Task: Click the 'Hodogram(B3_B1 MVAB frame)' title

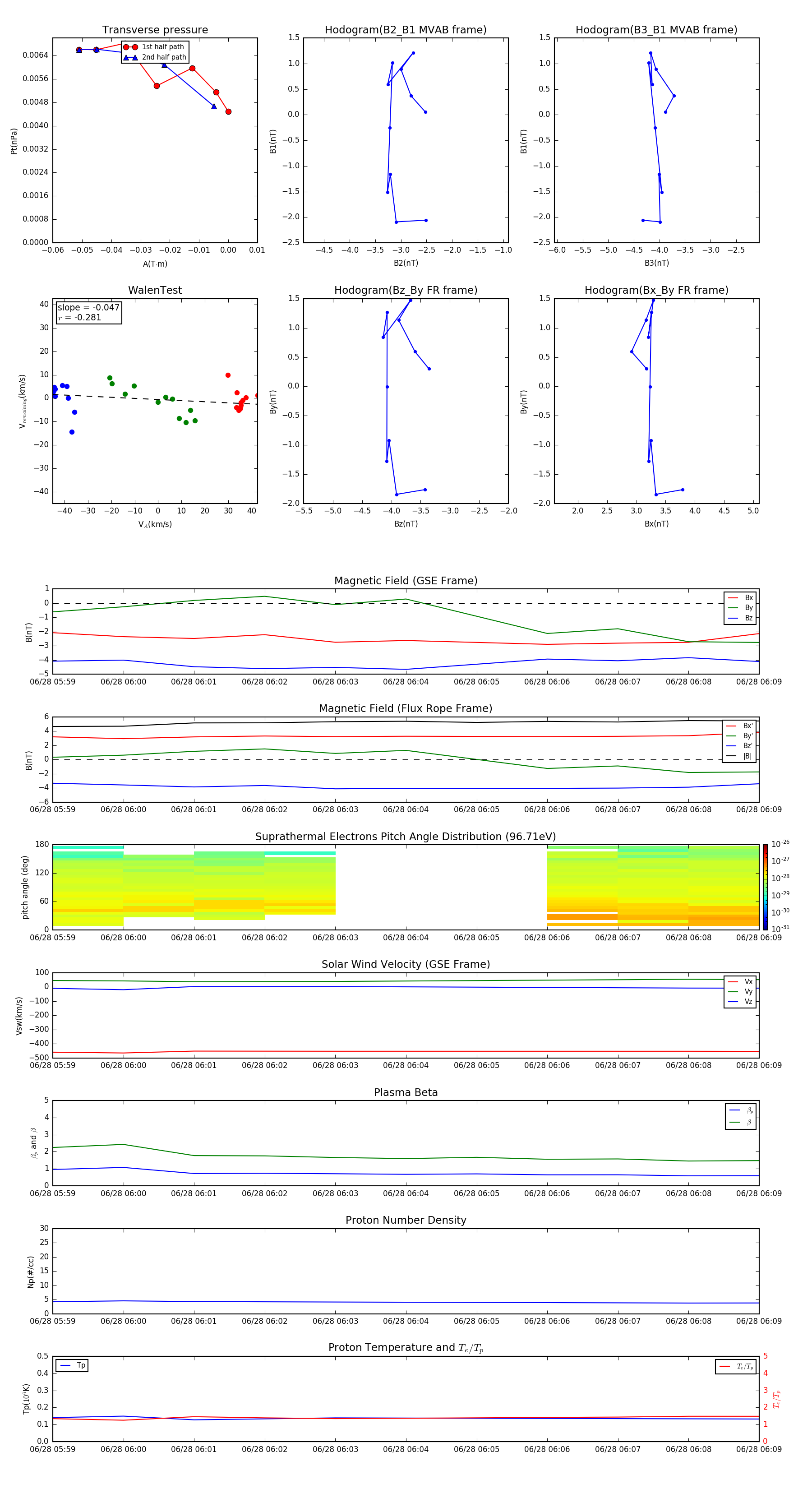Action: tap(656, 30)
